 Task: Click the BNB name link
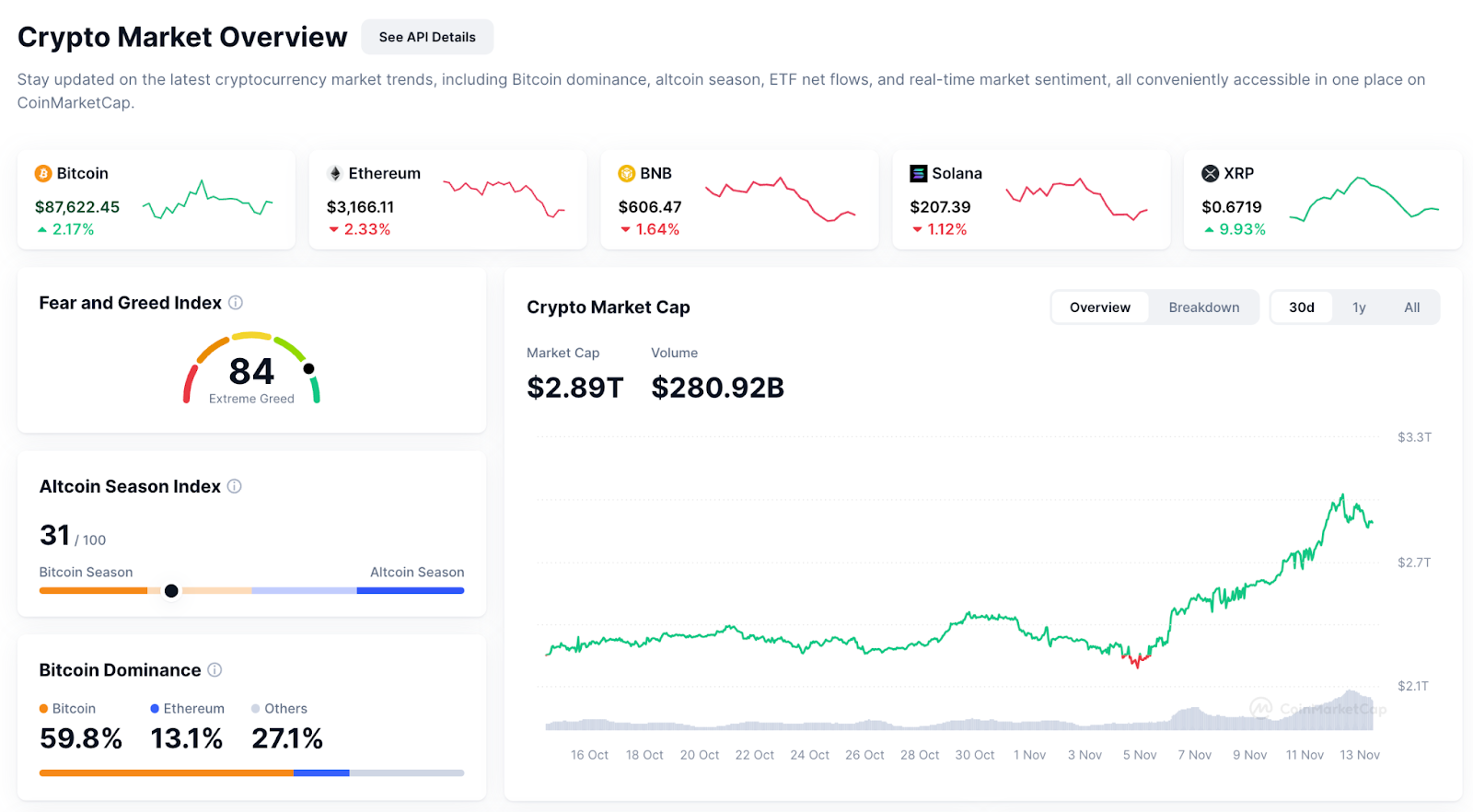pos(656,173)
